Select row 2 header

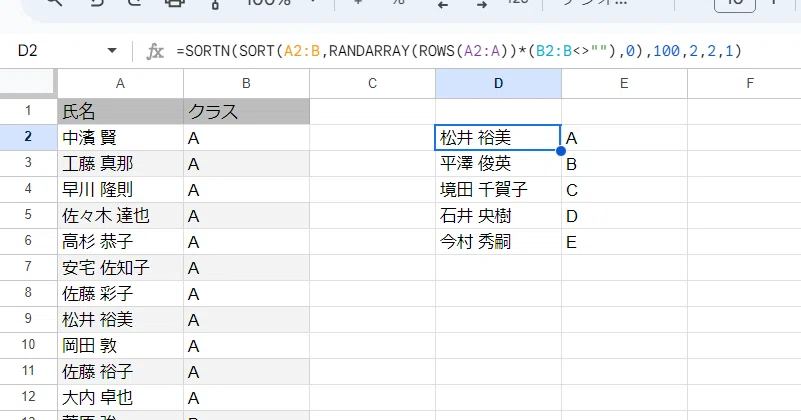point(28,137)
